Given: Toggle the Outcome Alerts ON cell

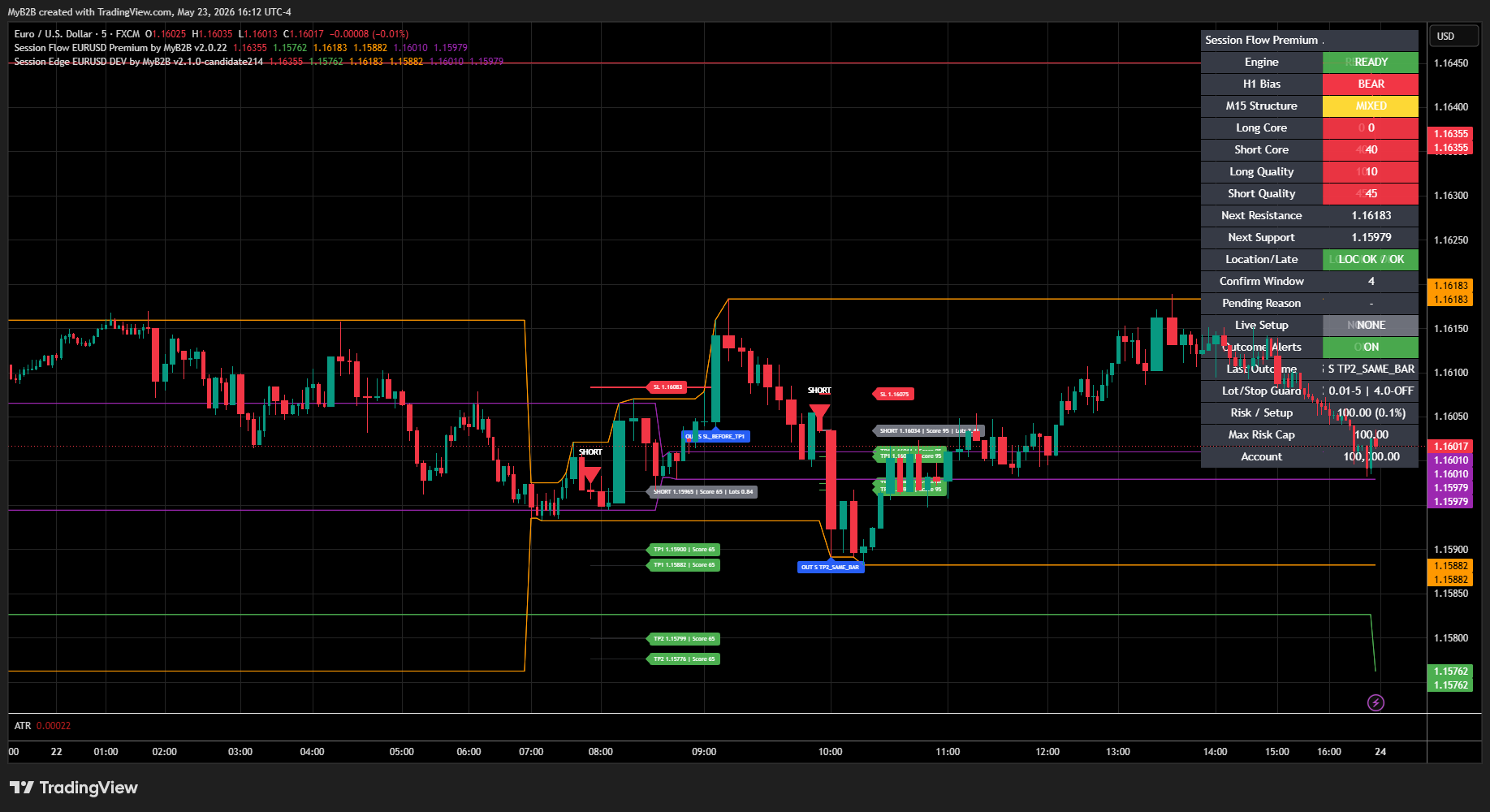Looking at the screenshot, I should point(1371,347).
